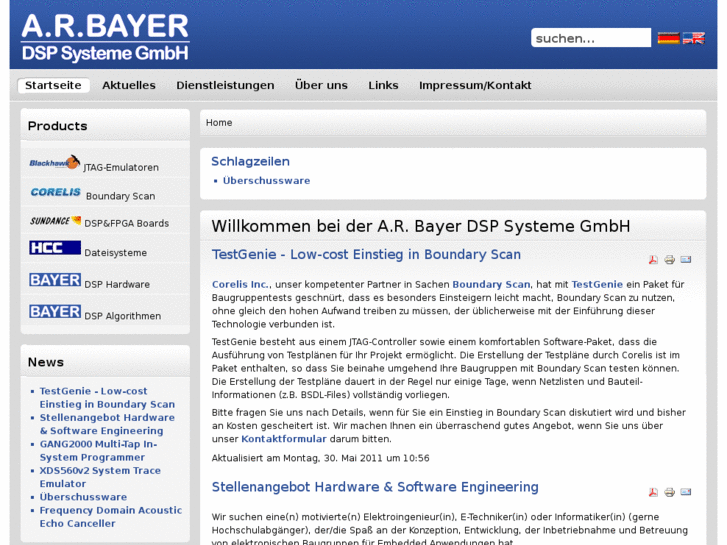Email the TestGenie article

click(x=686, y=260)
